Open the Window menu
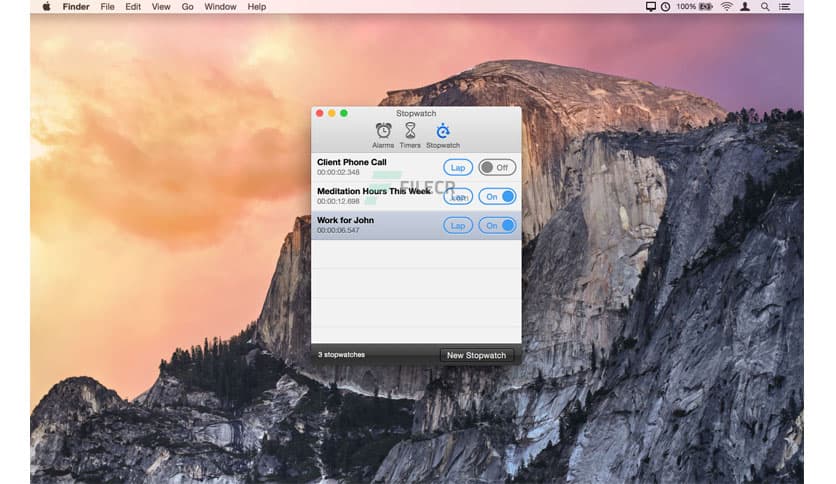Screen dimensions: 836x484 click(220, 6)
